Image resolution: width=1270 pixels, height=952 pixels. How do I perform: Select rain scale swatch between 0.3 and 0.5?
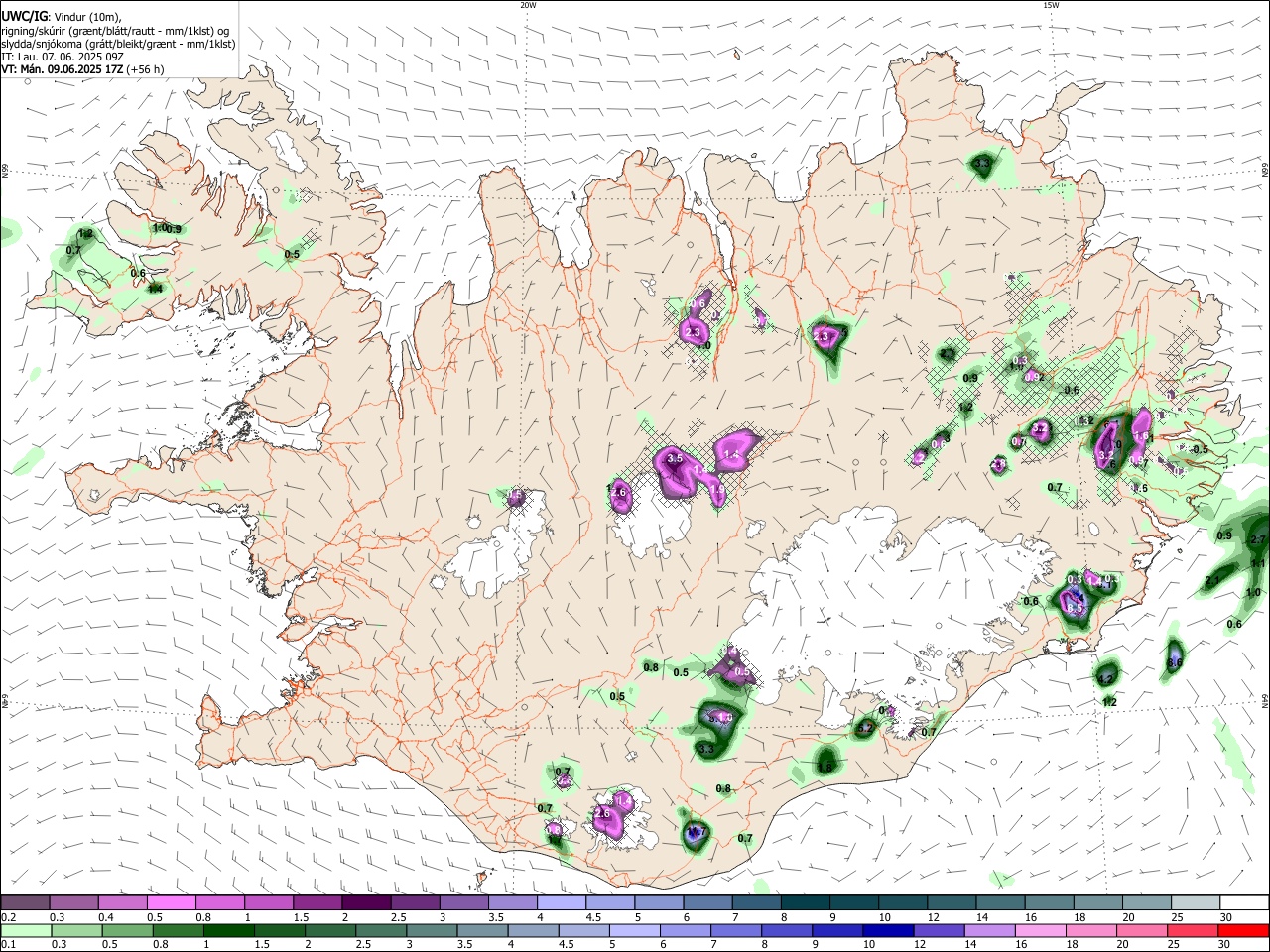74,930
